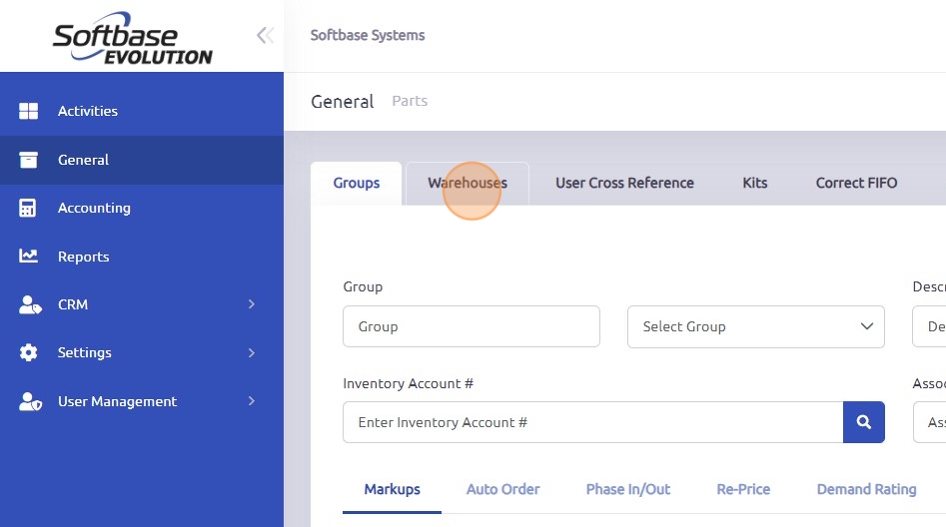Search inventory account with magnifier button
The image size is (946, 527).
(x=863, y=422)
